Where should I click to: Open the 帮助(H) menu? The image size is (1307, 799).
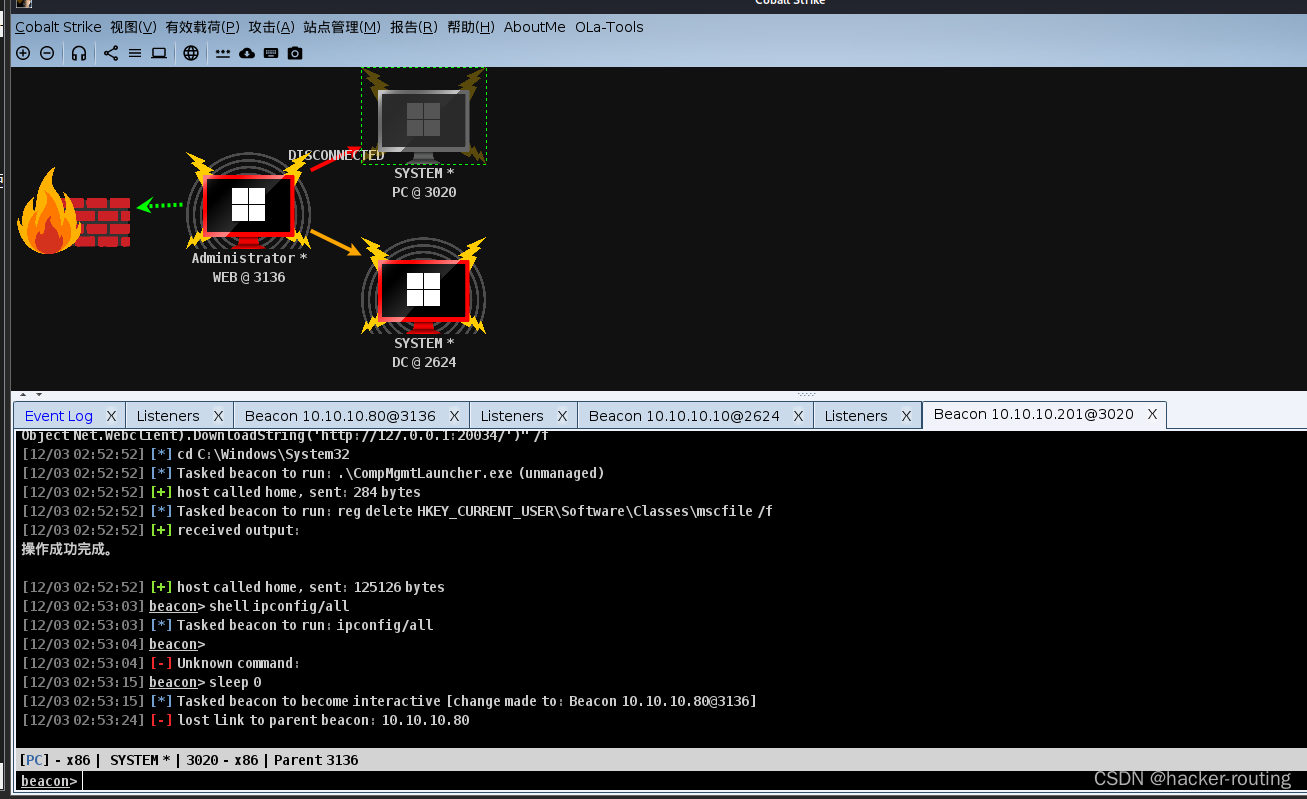(x=471, y=27)
